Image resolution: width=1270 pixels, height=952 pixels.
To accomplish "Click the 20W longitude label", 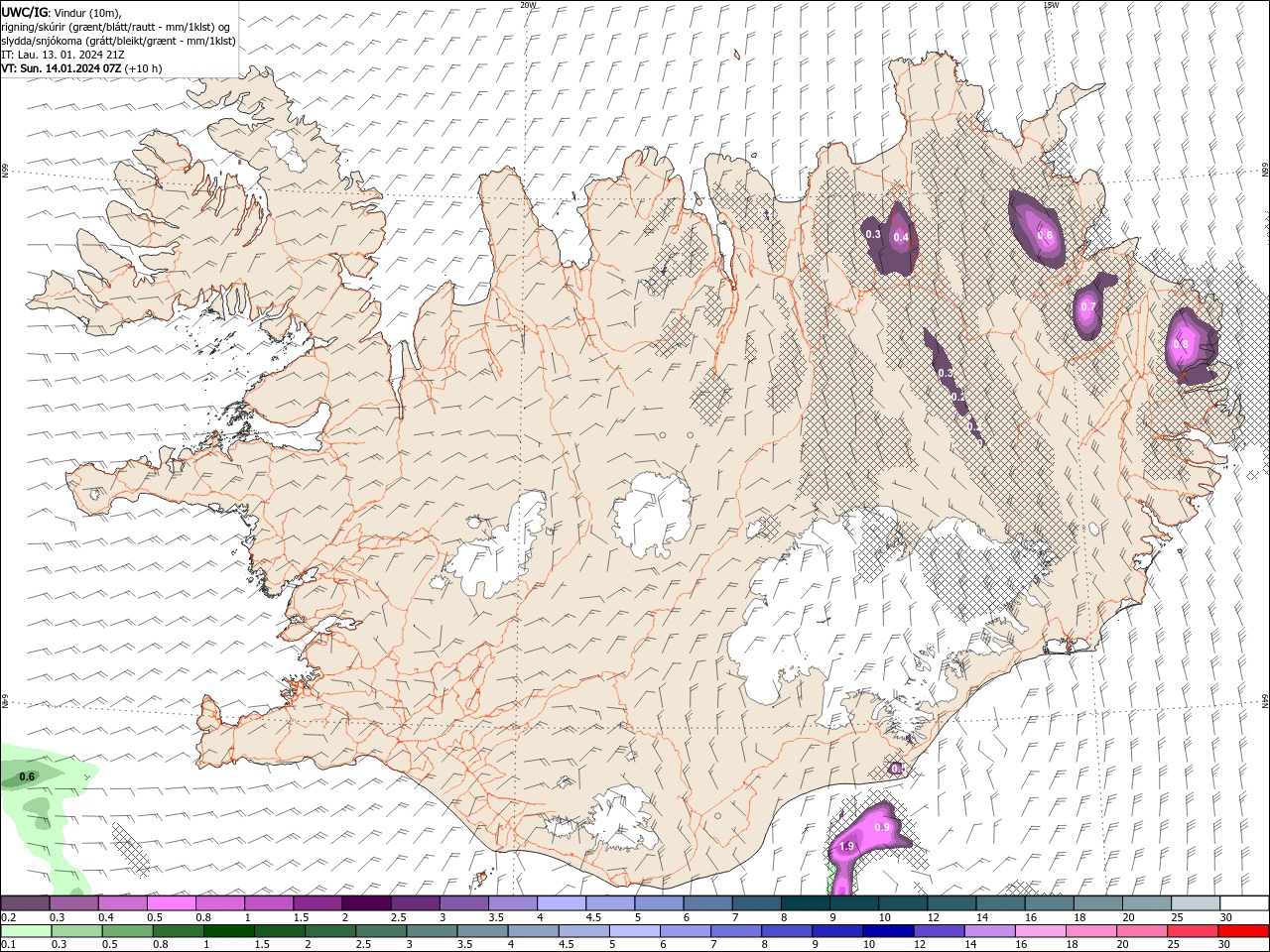I will point(528,5).
